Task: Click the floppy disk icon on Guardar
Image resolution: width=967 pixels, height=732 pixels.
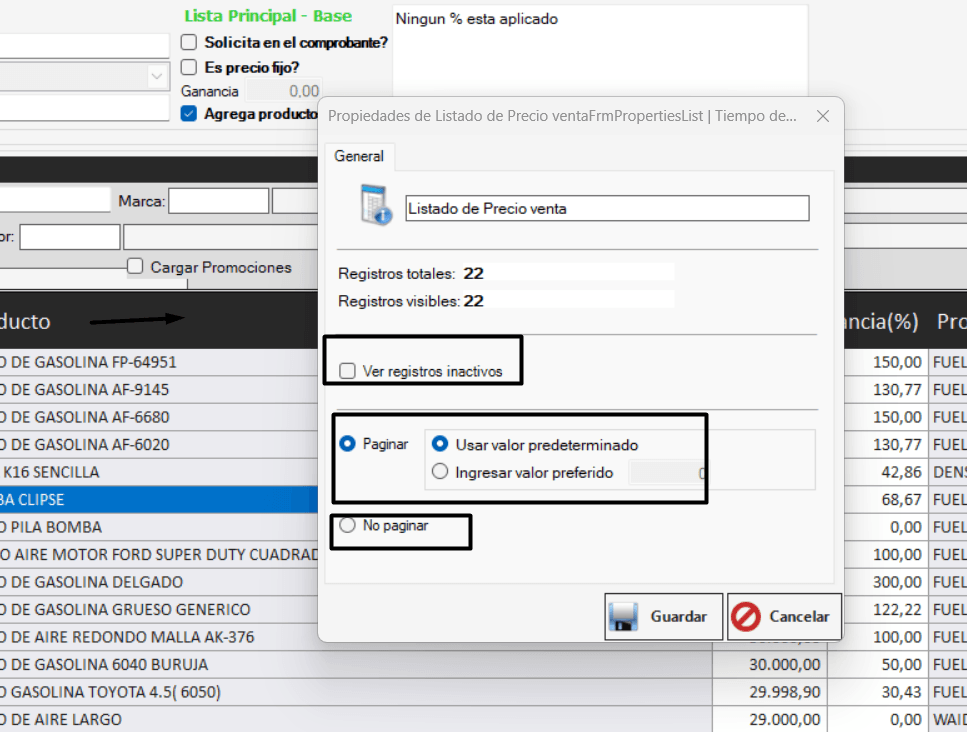Action: click(x=625, y=617)
